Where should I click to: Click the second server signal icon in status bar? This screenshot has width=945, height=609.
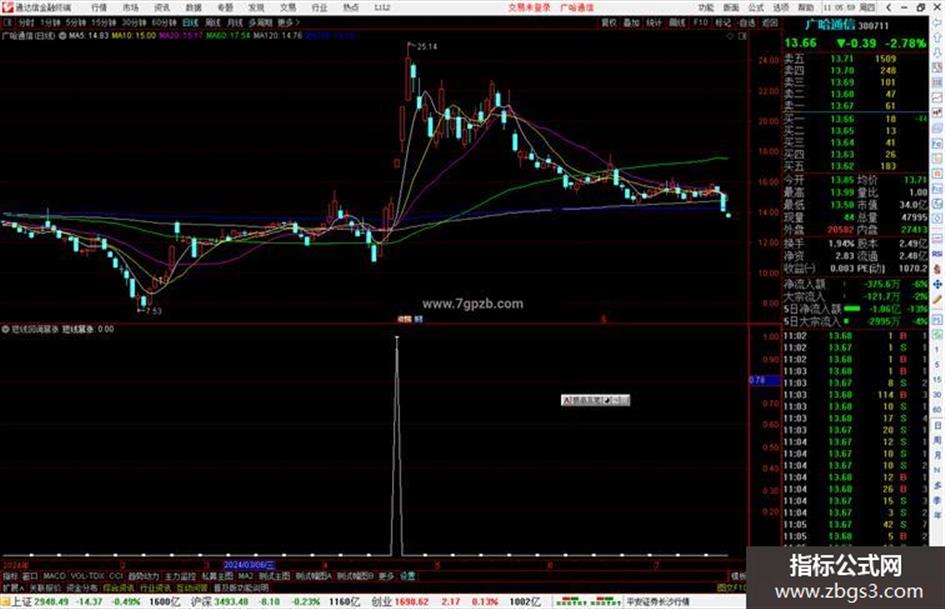pyautogui.click(x=606, y=601)
